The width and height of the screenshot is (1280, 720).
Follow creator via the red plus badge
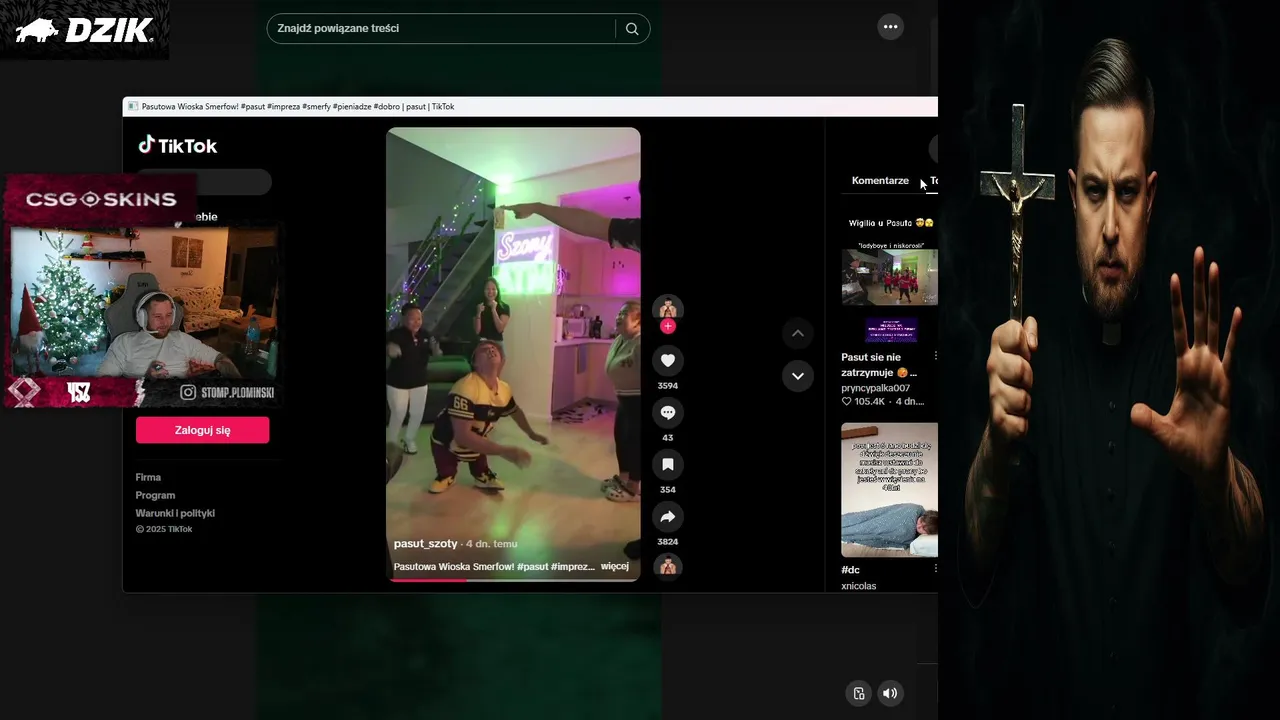coord(668,326)
